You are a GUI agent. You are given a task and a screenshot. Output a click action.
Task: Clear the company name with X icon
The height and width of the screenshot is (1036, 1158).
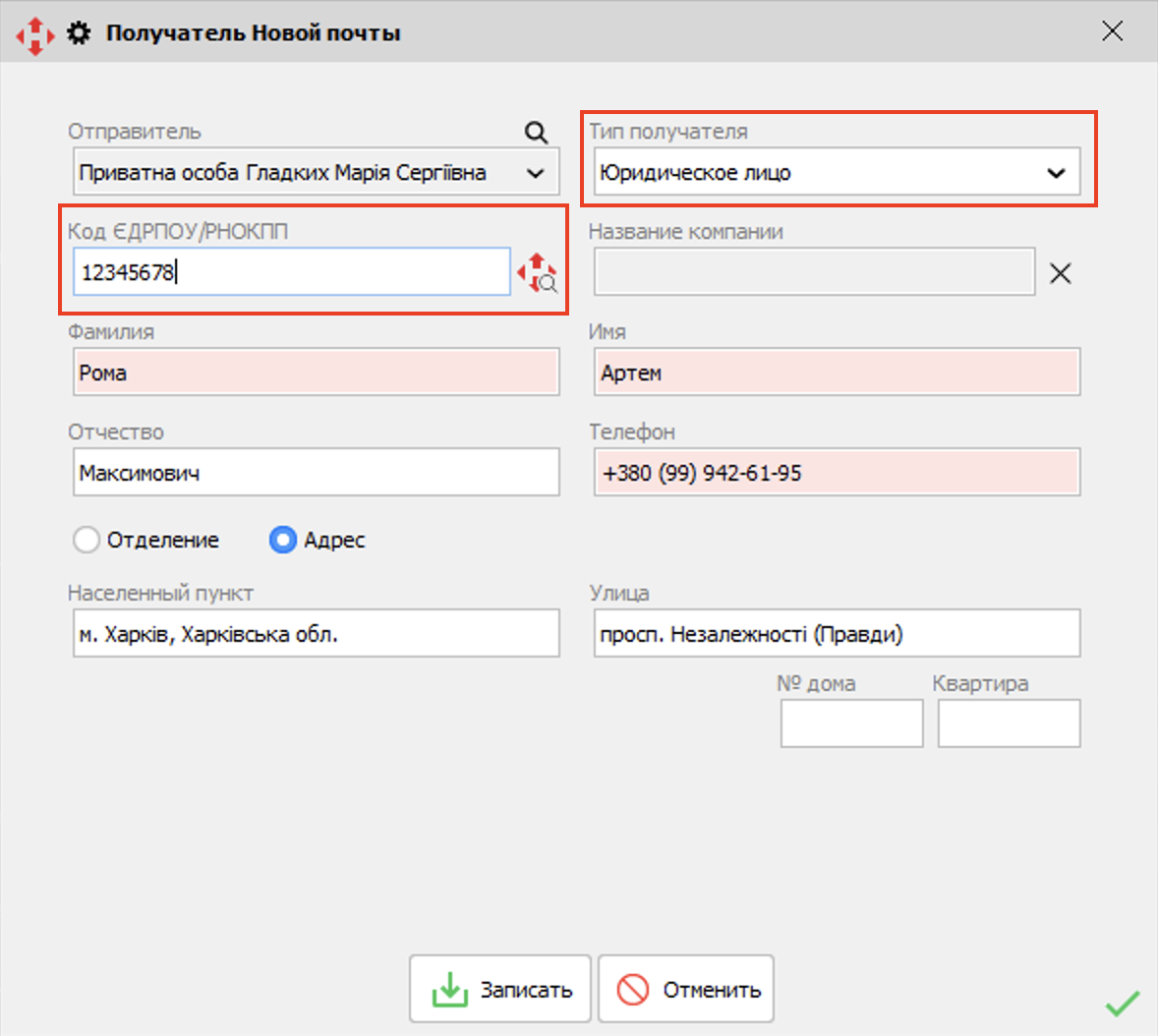[x=1061, y=273]
